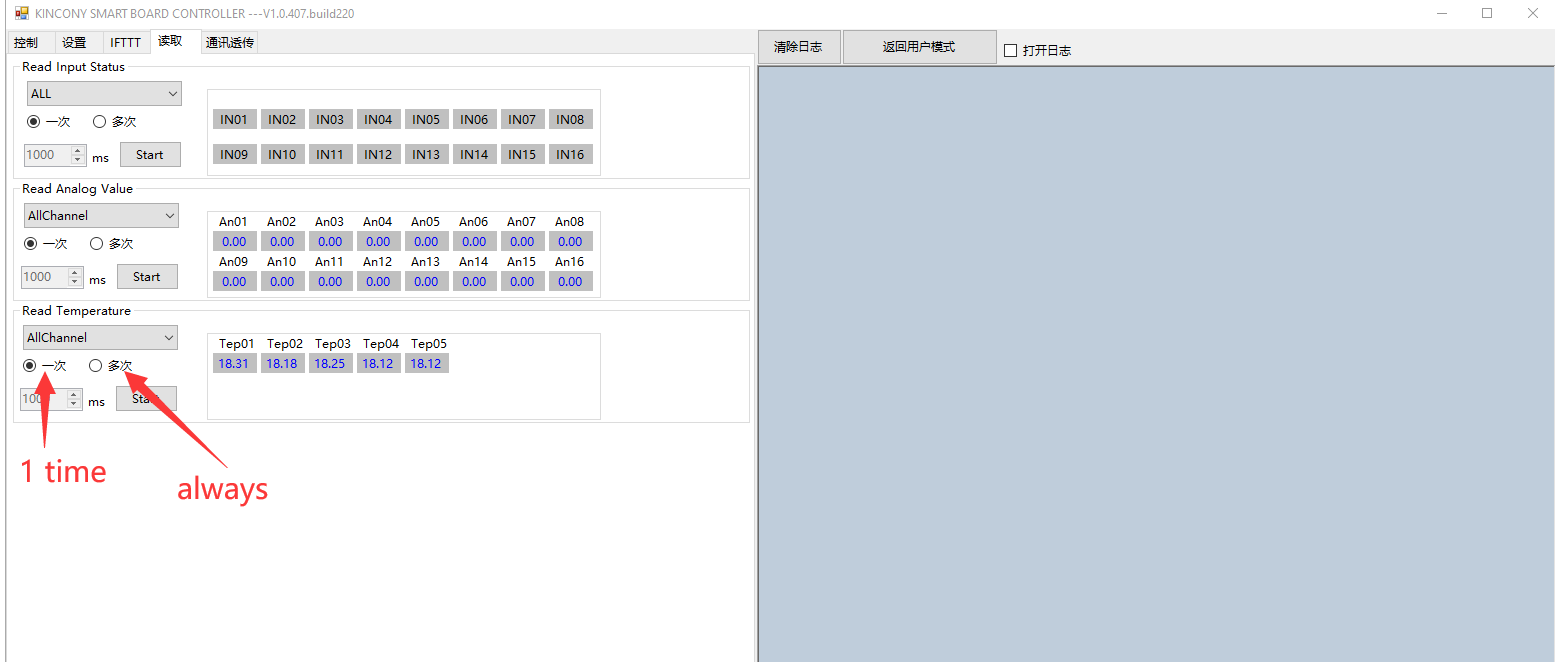Increase the Read Input Status interval stepper
Image resolution: width=1555 pixels, height=662 pixels.
[78, 151]
